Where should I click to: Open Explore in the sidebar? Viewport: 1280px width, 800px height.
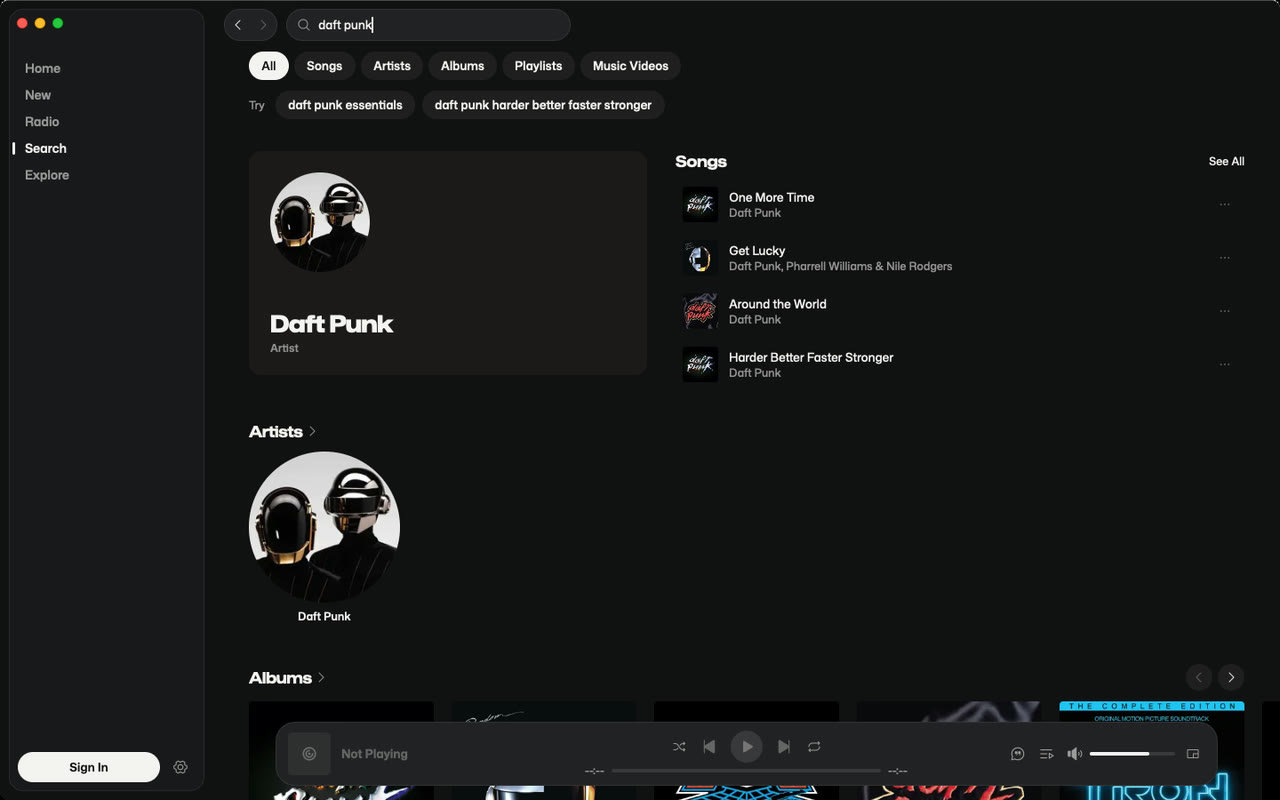[x=47, y=175]
